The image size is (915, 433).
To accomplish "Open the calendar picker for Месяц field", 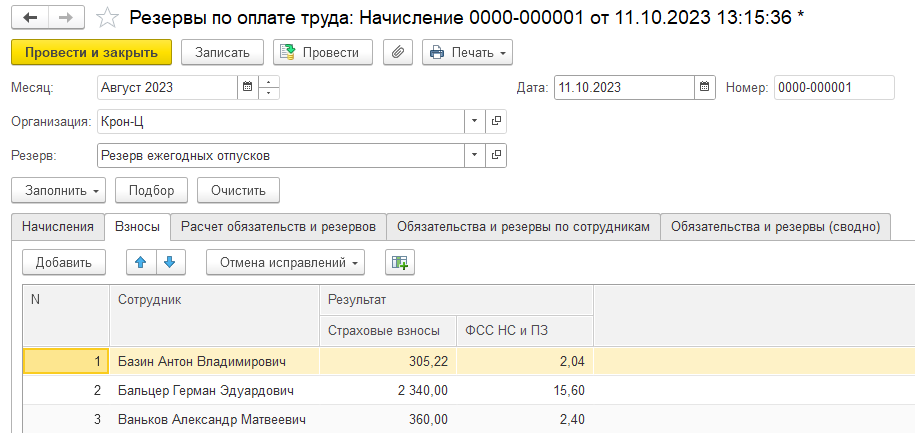I will [x=246, y=87].
